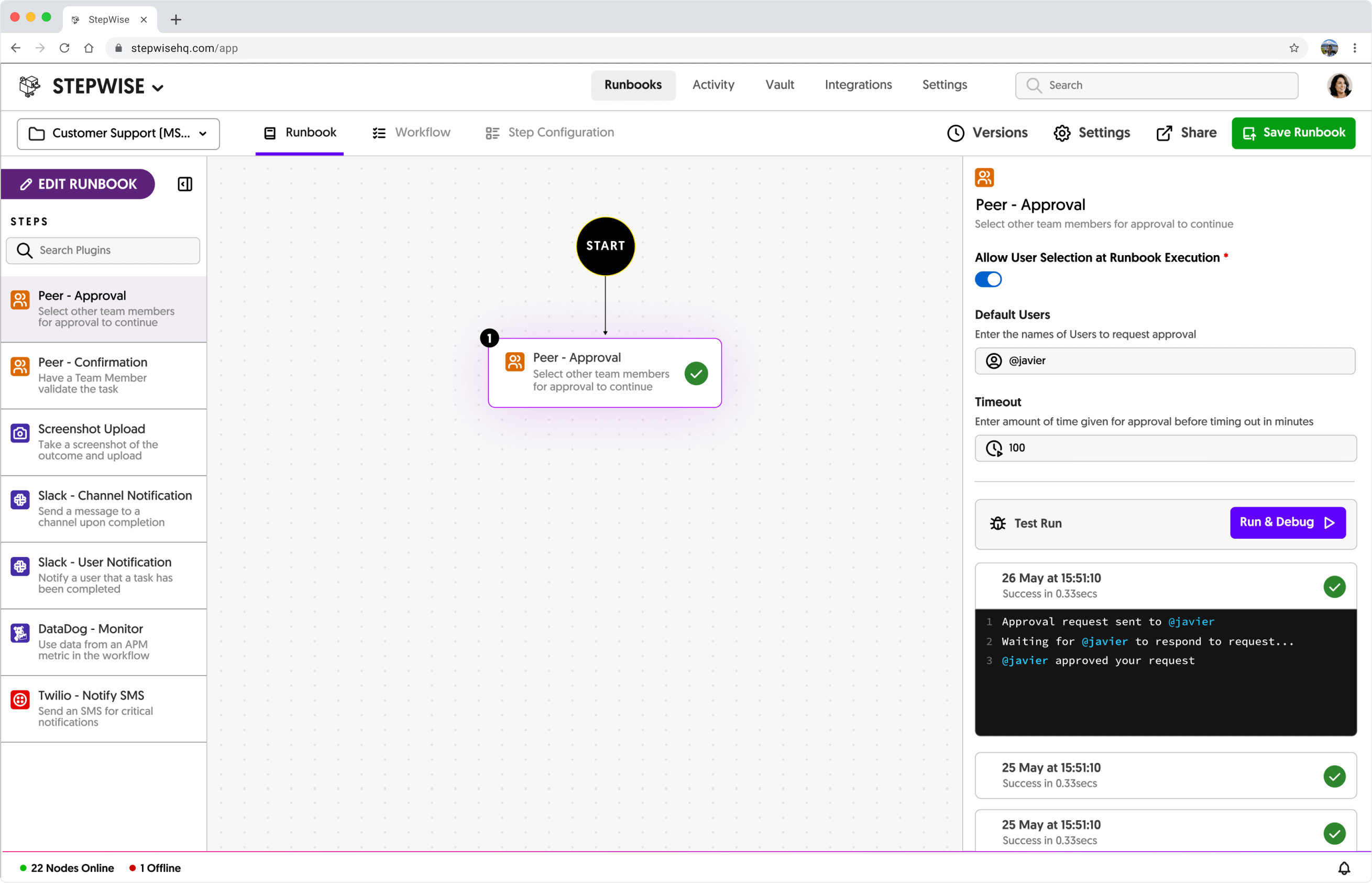
Task: Open runbook Settings gear icon
Action: [x=1061, y=133]
